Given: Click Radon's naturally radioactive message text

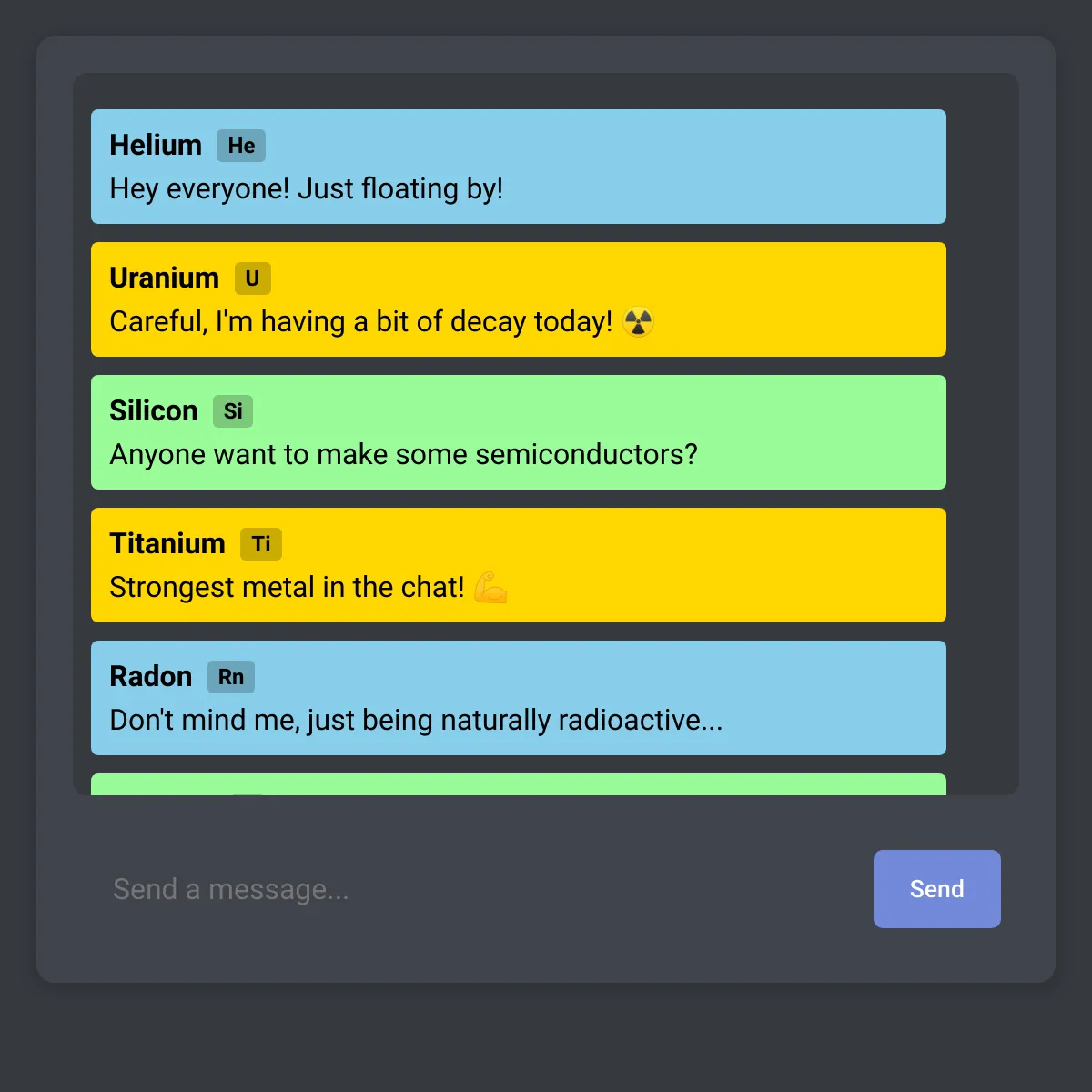Looking at the screenshot, I should tap(417, 721).
